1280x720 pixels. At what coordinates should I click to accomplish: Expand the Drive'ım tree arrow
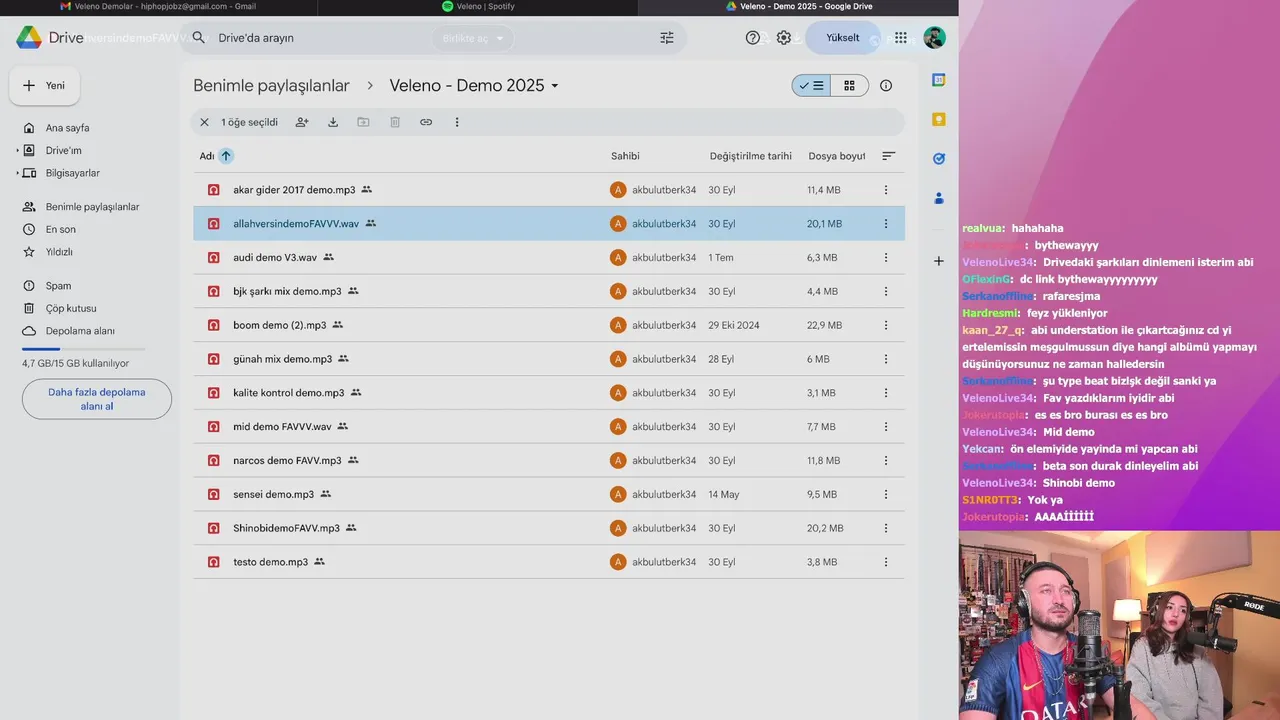click(17, 151)
